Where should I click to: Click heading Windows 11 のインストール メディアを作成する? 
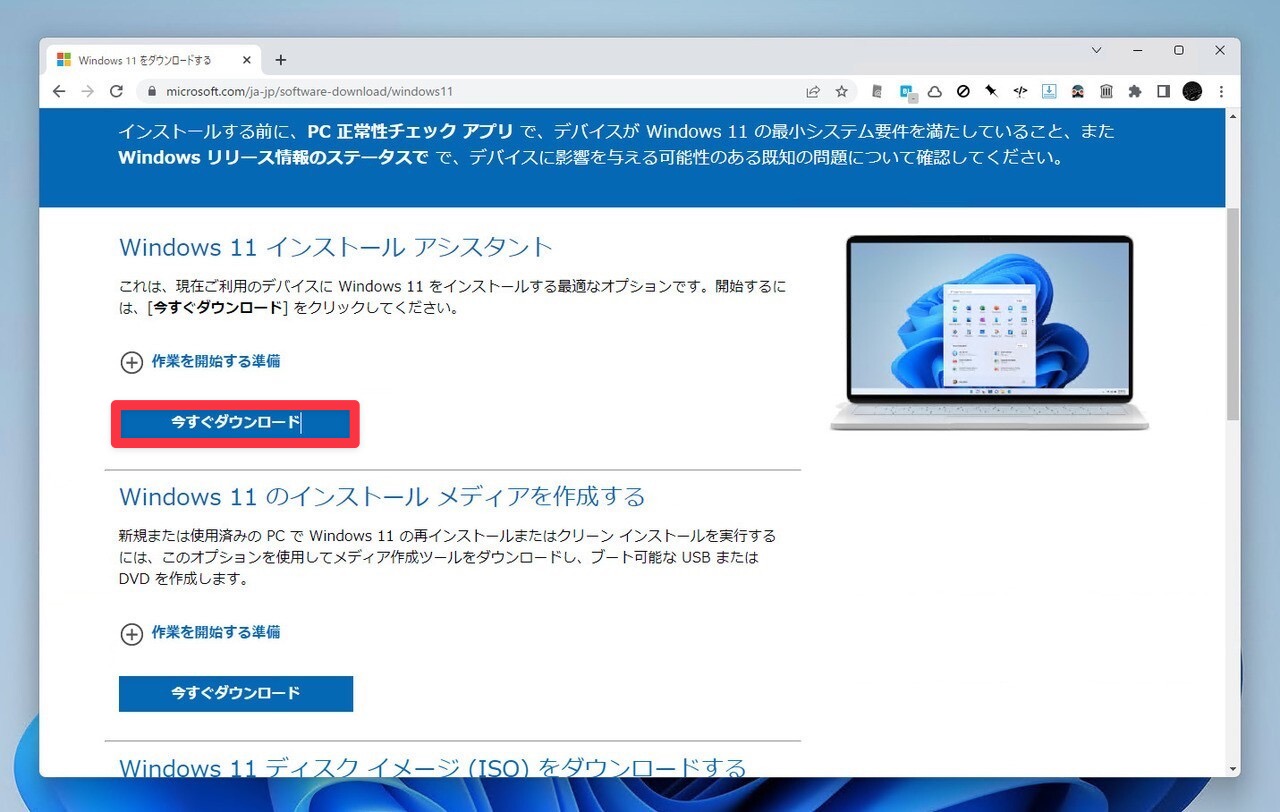pos(382,497)
